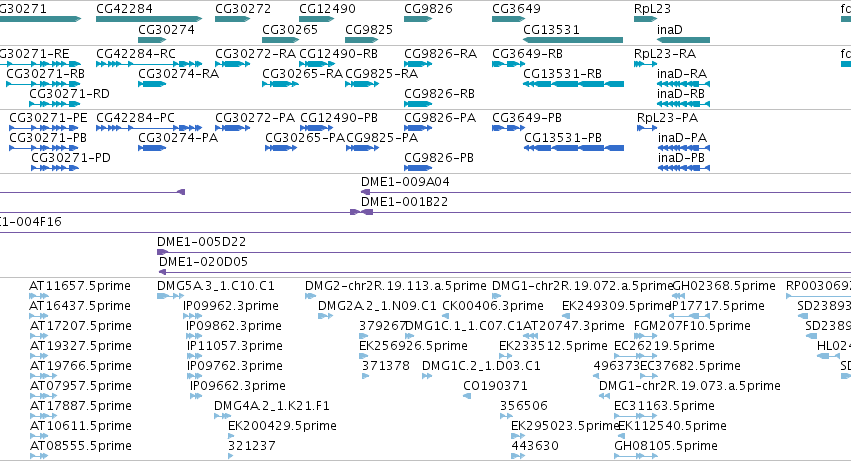Click the EK200429.5prime EST label
The height and width of the screenshot is (461, 851).
[x=282, y=426]
